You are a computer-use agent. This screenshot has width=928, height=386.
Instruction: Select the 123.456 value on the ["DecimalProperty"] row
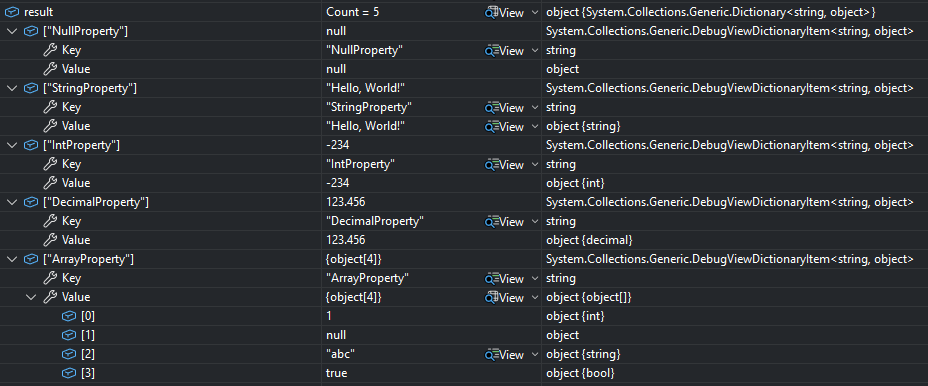[x=346, y=202]
